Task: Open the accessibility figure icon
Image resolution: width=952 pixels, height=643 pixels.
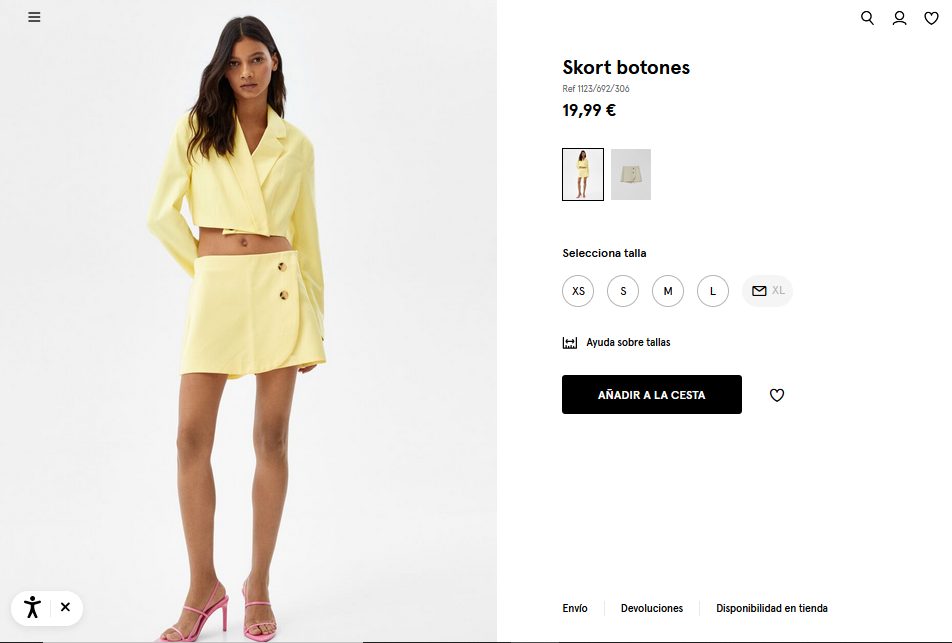Action: [32, 607]
